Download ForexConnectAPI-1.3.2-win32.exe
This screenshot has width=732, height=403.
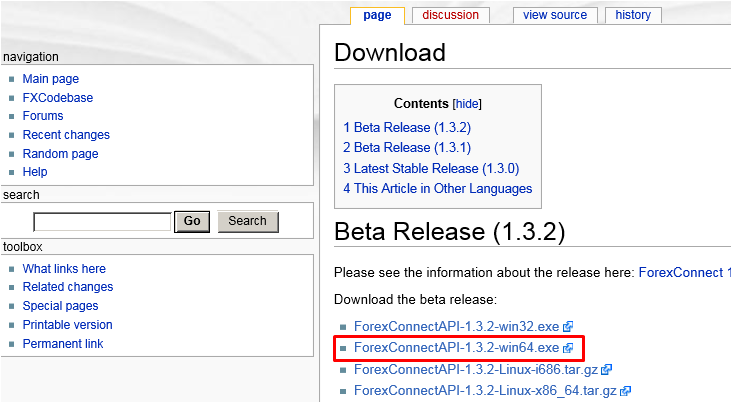pos(457,326)
